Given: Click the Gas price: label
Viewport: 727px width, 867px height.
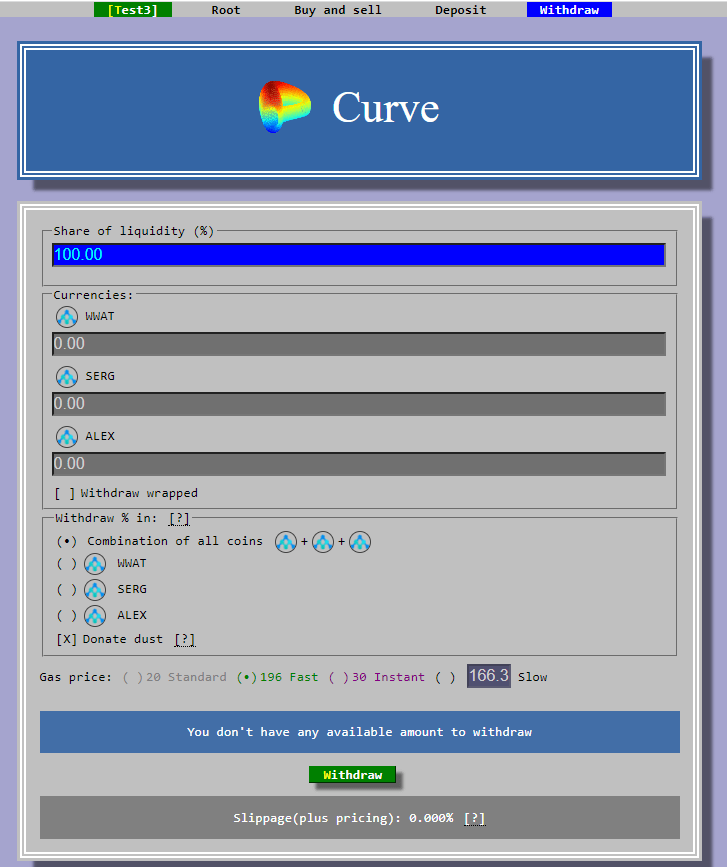Looking at the screenshot, I should tap(75, 677).
